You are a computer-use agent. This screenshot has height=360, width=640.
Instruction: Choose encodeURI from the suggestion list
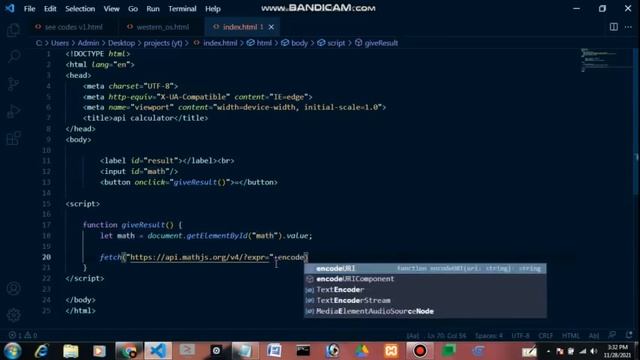click(x=425, y=269)
